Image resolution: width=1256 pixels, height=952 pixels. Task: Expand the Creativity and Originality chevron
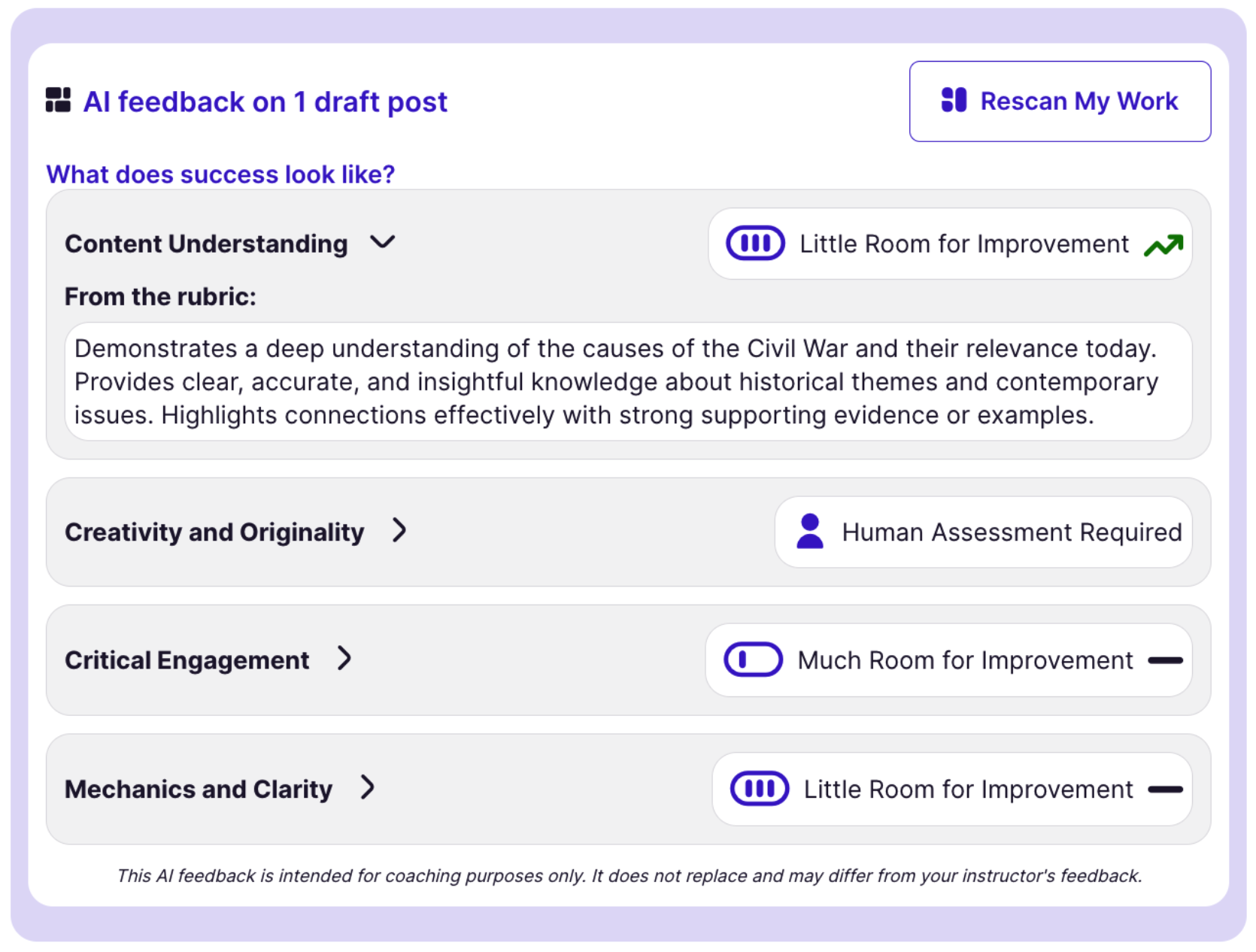[399, 531]
